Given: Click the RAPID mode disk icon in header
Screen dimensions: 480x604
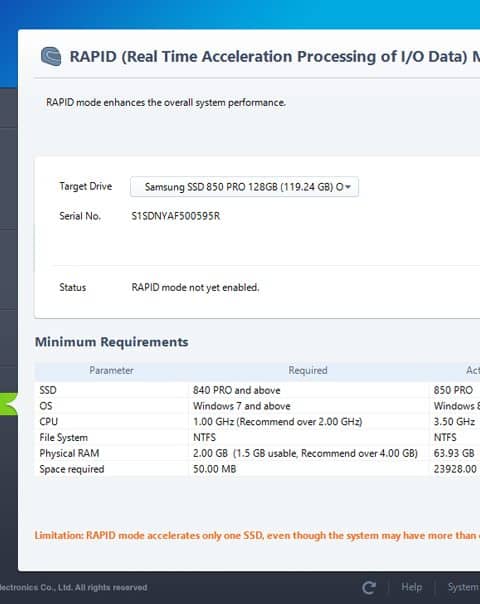Looking at the screenshot, I should 51,57.
